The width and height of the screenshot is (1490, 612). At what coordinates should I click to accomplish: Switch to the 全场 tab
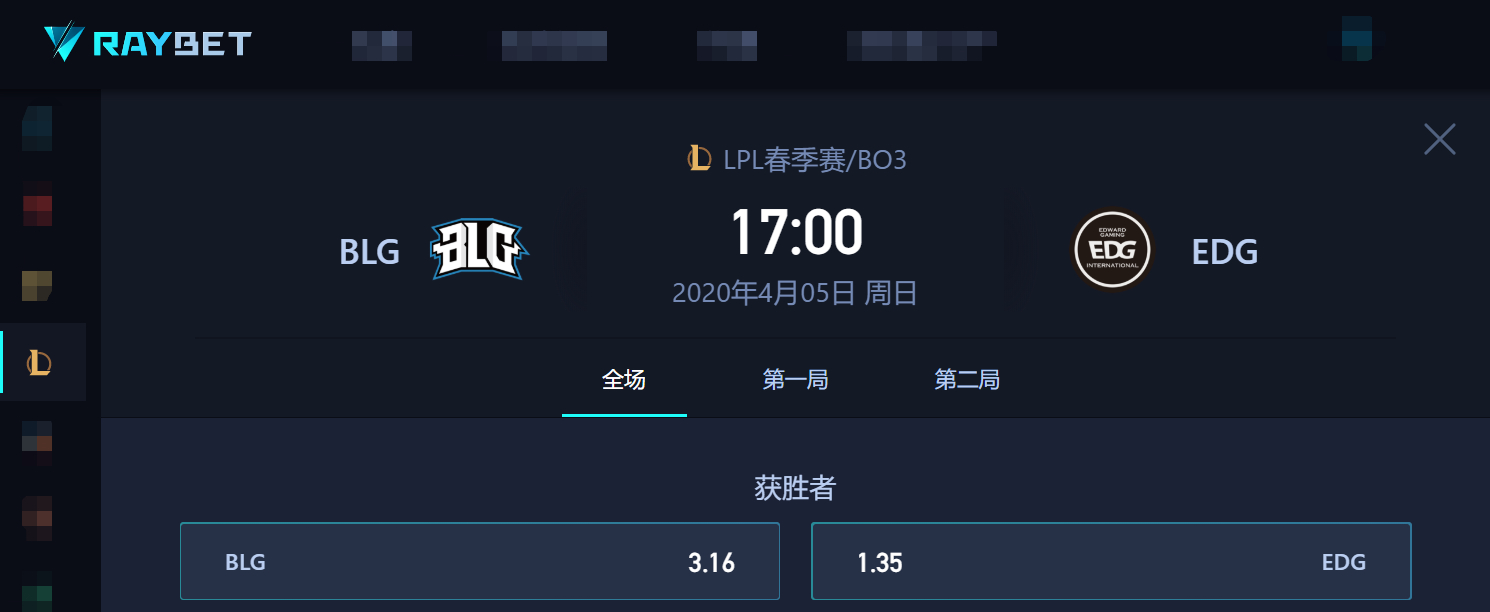pos(624,380)
